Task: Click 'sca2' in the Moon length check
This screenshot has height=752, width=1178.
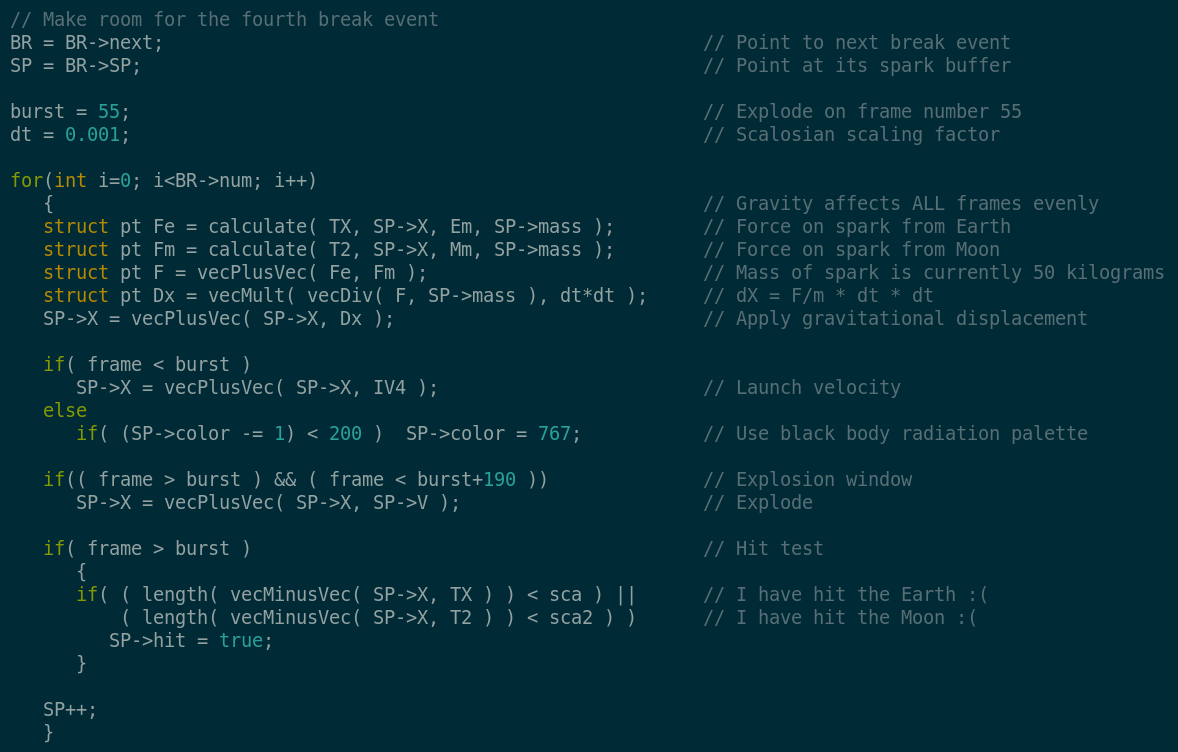Action: pyautogui.click(x=570, y=618)
